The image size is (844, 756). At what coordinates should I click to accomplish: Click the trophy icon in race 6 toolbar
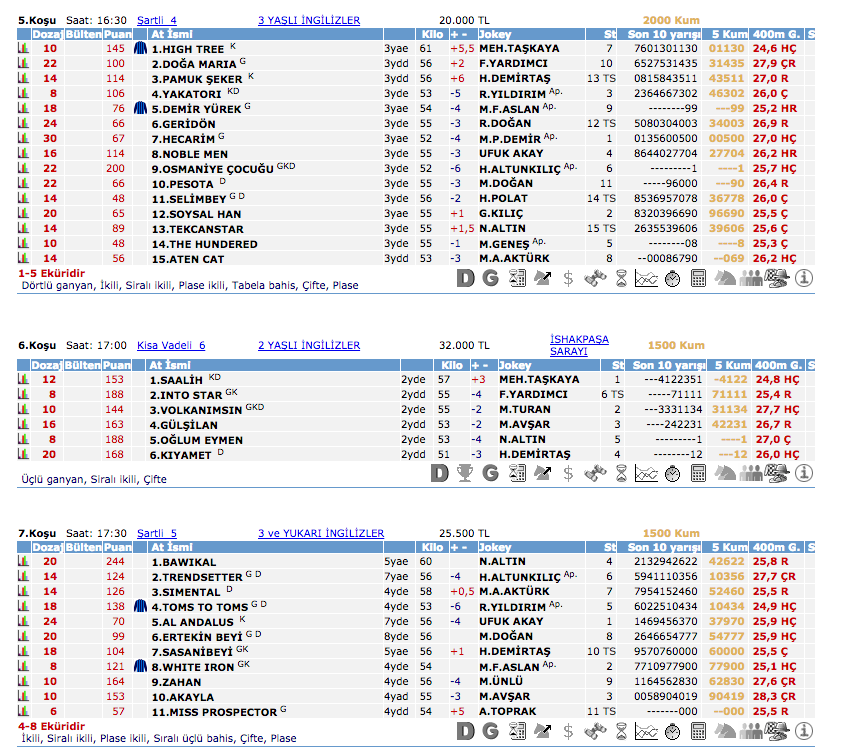click(x=463, y=472)
